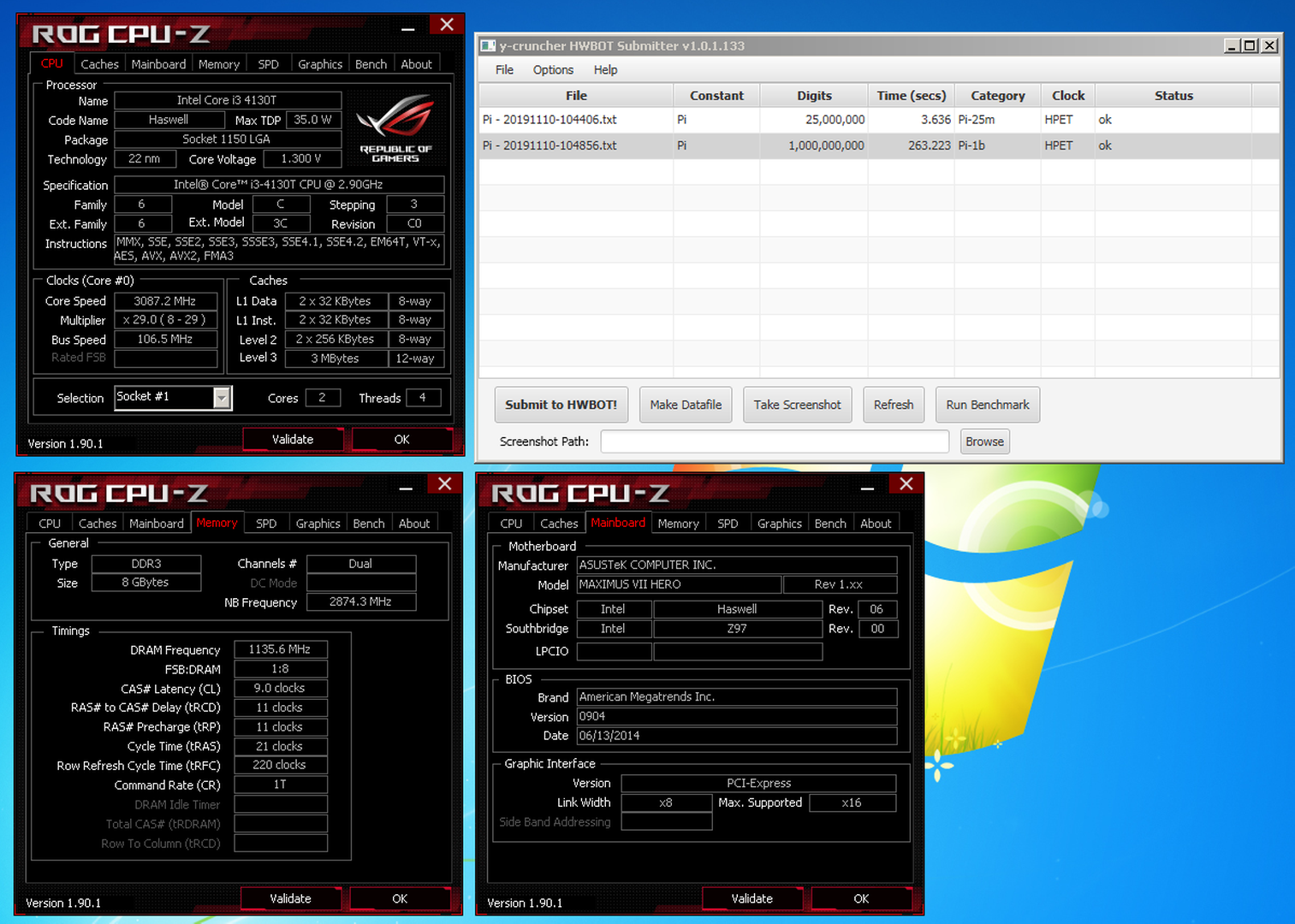Open SPD tab in Memory CPU-Z window
The width and height of the screenshot is (1295, 924).
tap(266, 524)
